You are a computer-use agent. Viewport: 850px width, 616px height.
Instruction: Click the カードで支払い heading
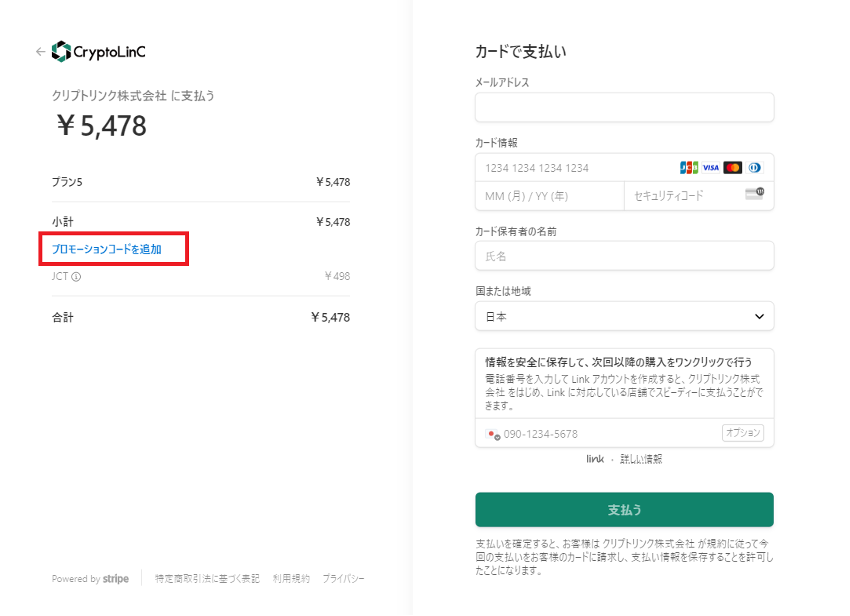(x=520, y=52)
